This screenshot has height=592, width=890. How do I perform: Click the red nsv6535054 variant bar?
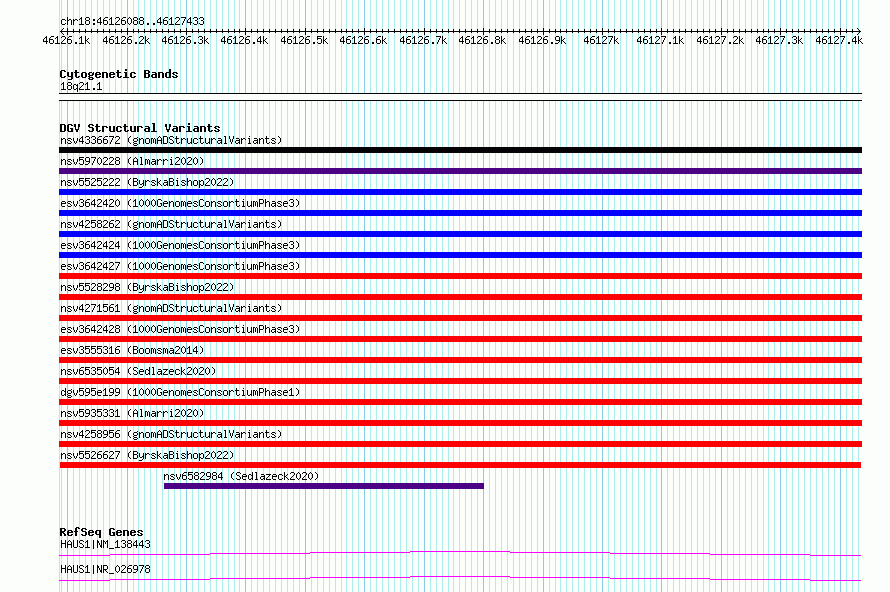pos(460,381)
